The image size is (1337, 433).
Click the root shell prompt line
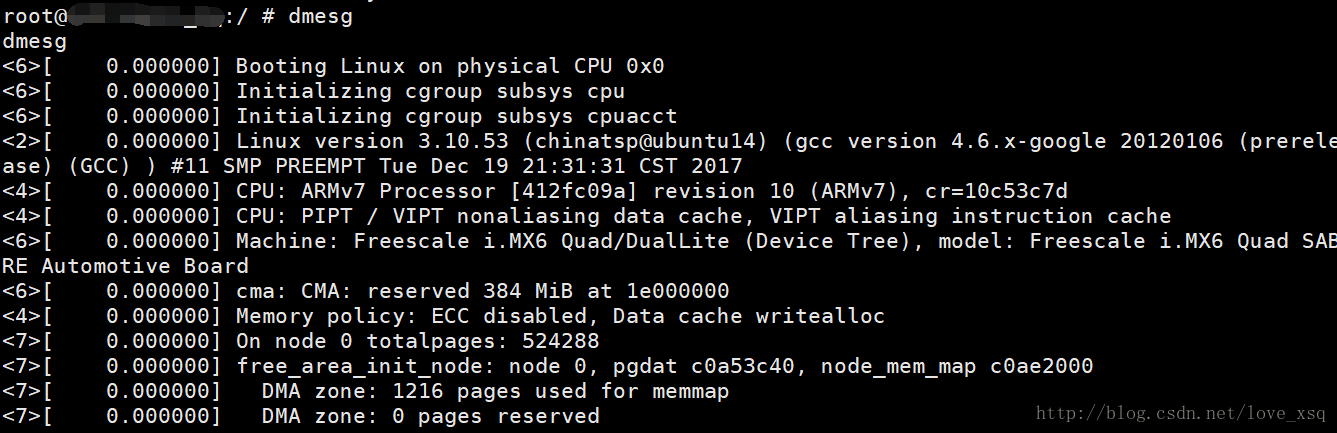(x=178, y=16)
